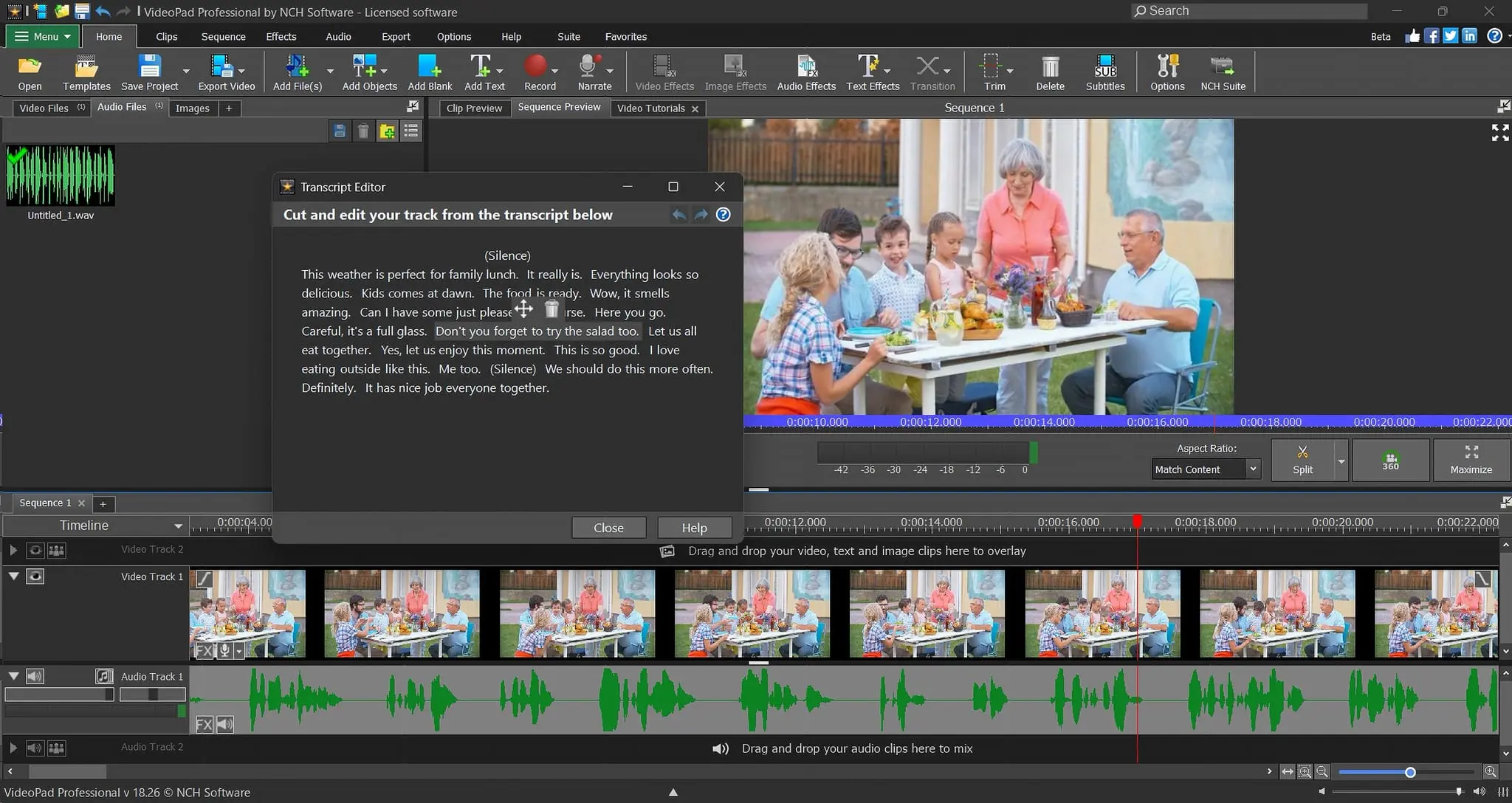Open the Timeline view mode dropdown
This screenshot has width=1512, height=803.
pos(94,525)
